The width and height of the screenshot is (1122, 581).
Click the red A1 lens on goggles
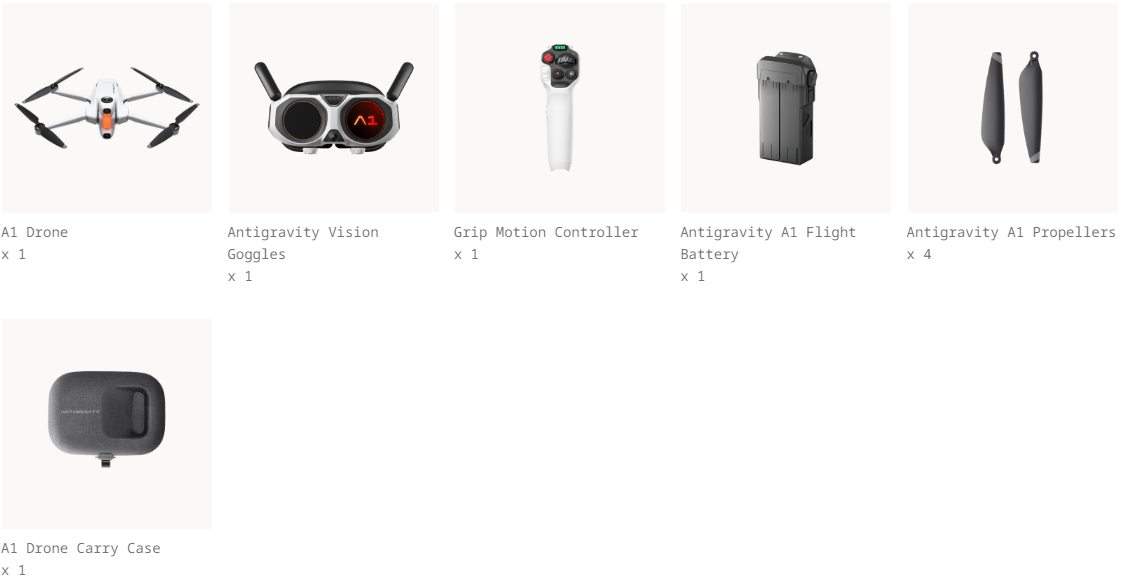pyautogui.click(x=366, y=119)
